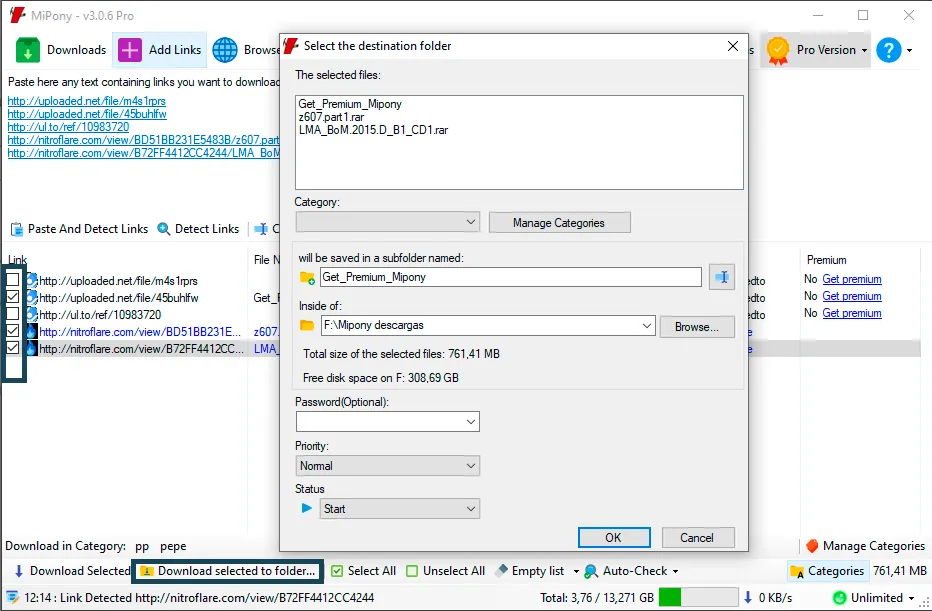Screen dimensions: 932x611
Task: Click the Inside of folder icon
Action: point(307,325)
